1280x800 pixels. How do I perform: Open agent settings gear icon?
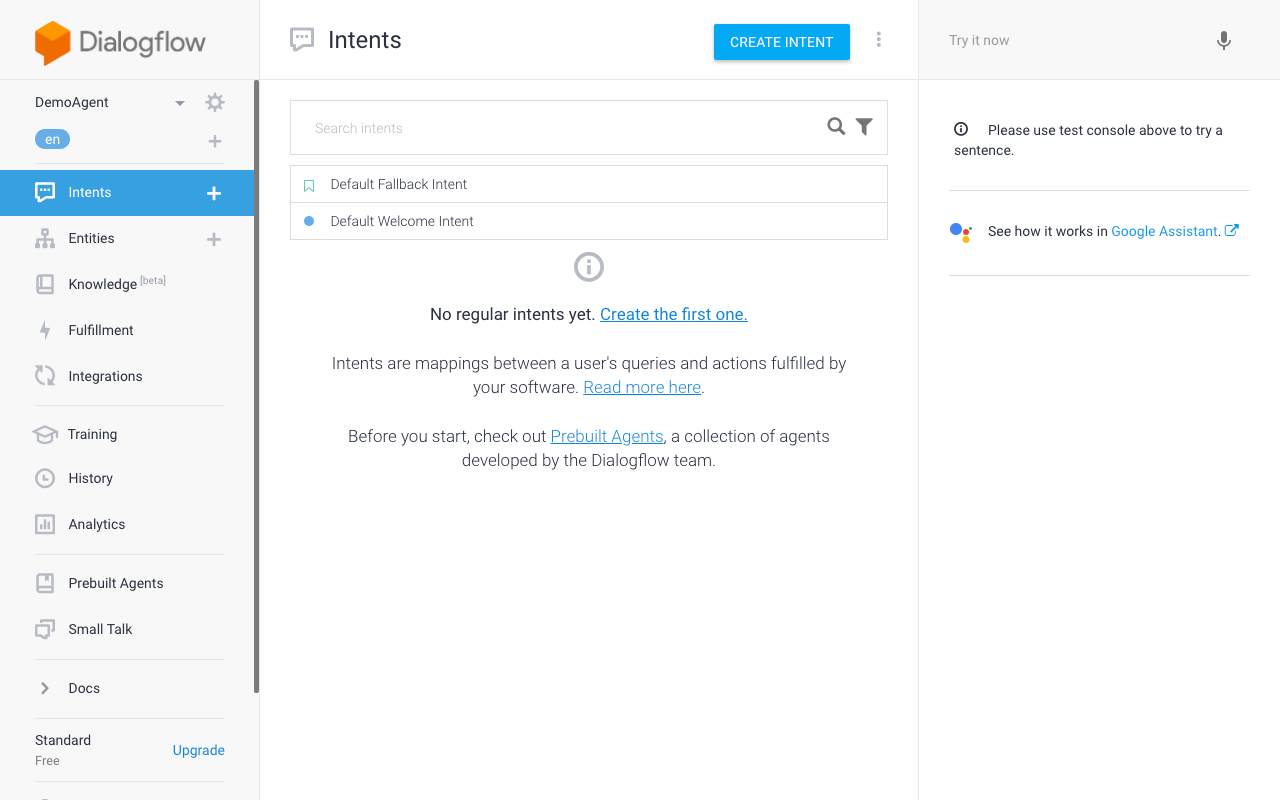215,102
